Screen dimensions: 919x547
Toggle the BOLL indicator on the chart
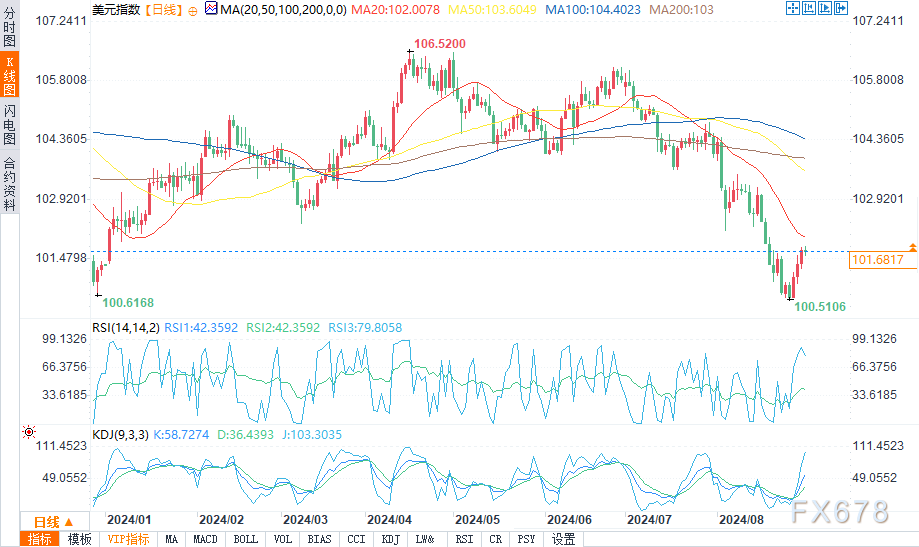coord(244,539)
